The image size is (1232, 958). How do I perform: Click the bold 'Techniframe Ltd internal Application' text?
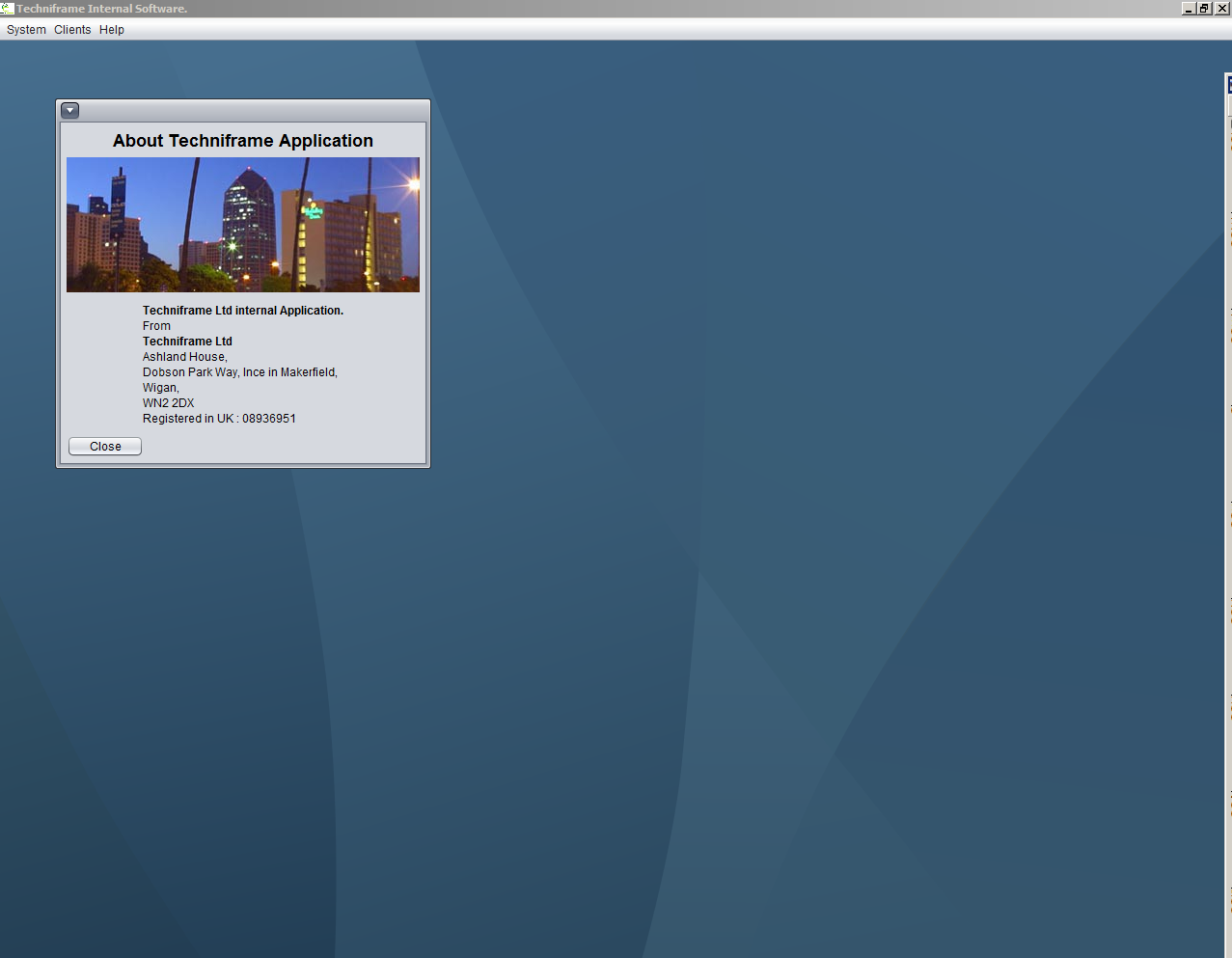(243, 310)
